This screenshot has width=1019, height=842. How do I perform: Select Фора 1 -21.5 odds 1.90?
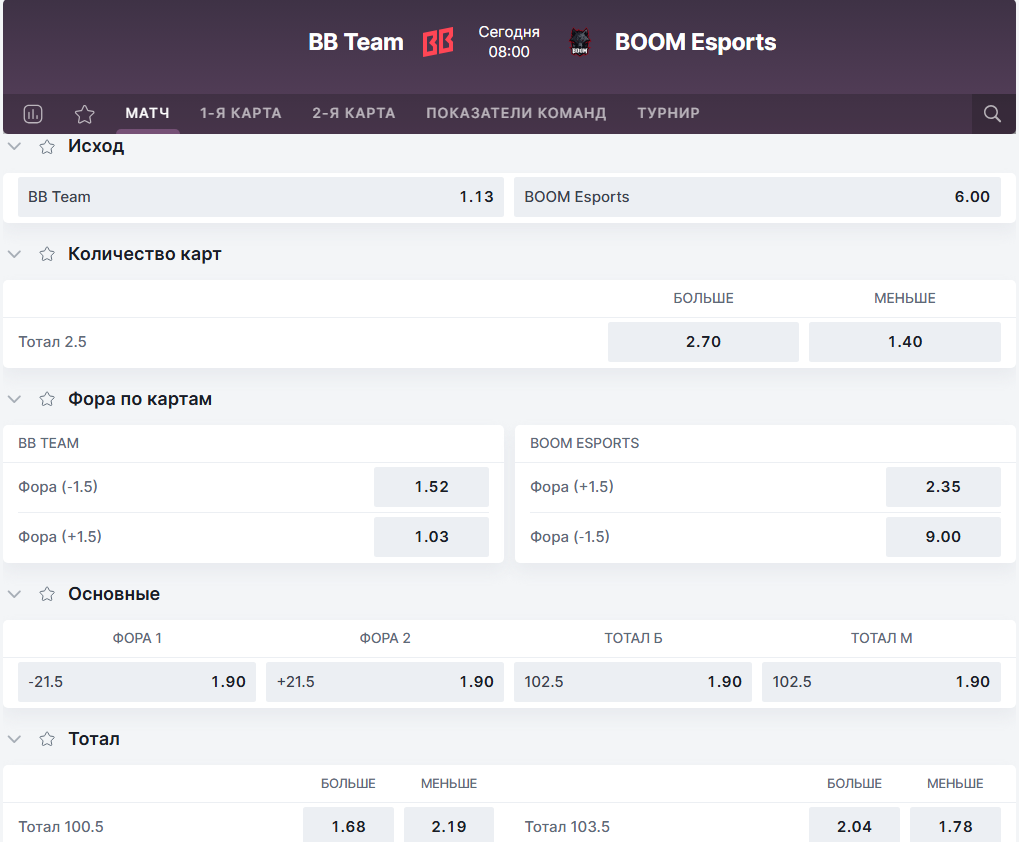pos(136,682)
